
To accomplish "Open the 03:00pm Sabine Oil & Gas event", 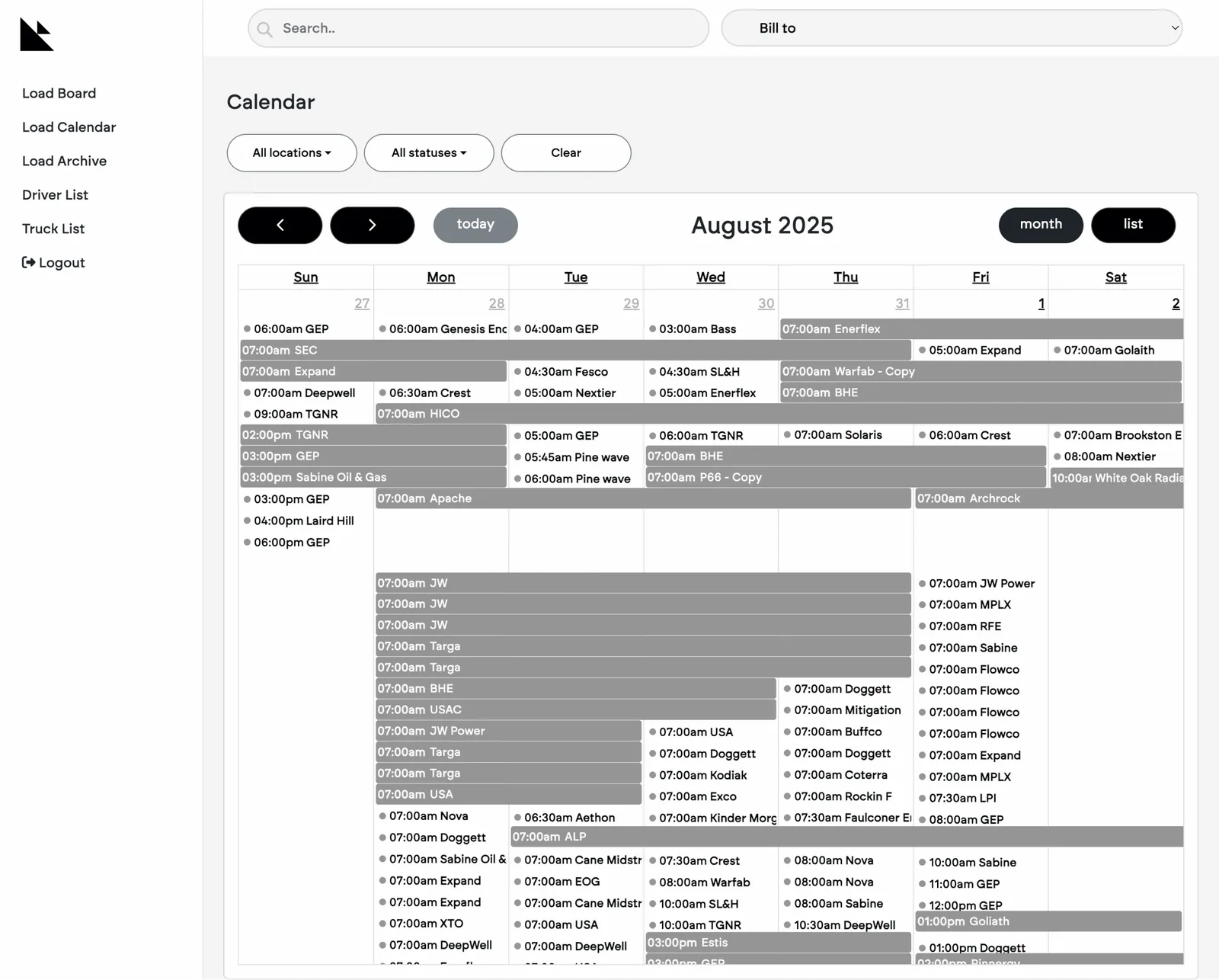I will (373, 477).
